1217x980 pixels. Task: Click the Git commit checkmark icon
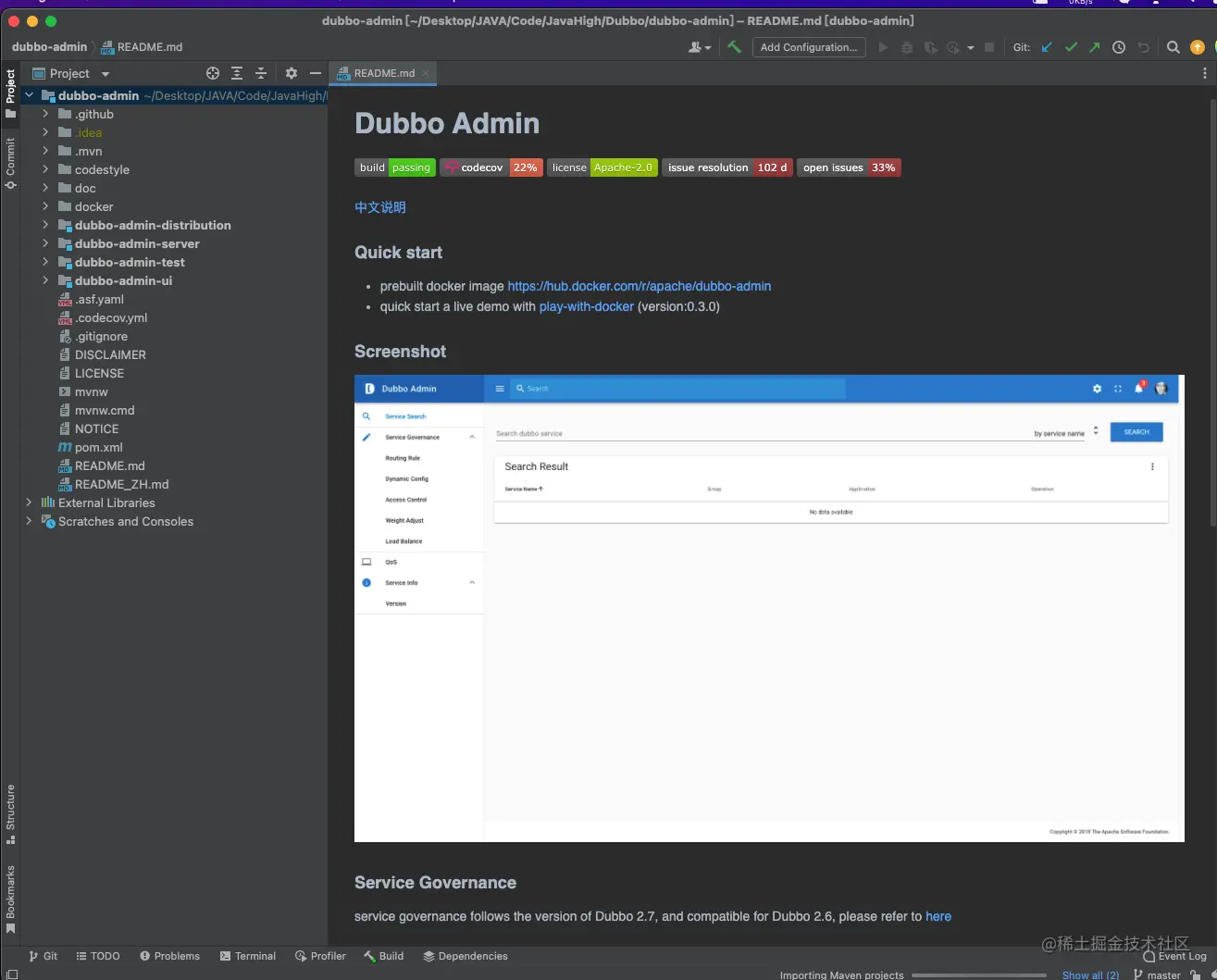pos(1071,47)
